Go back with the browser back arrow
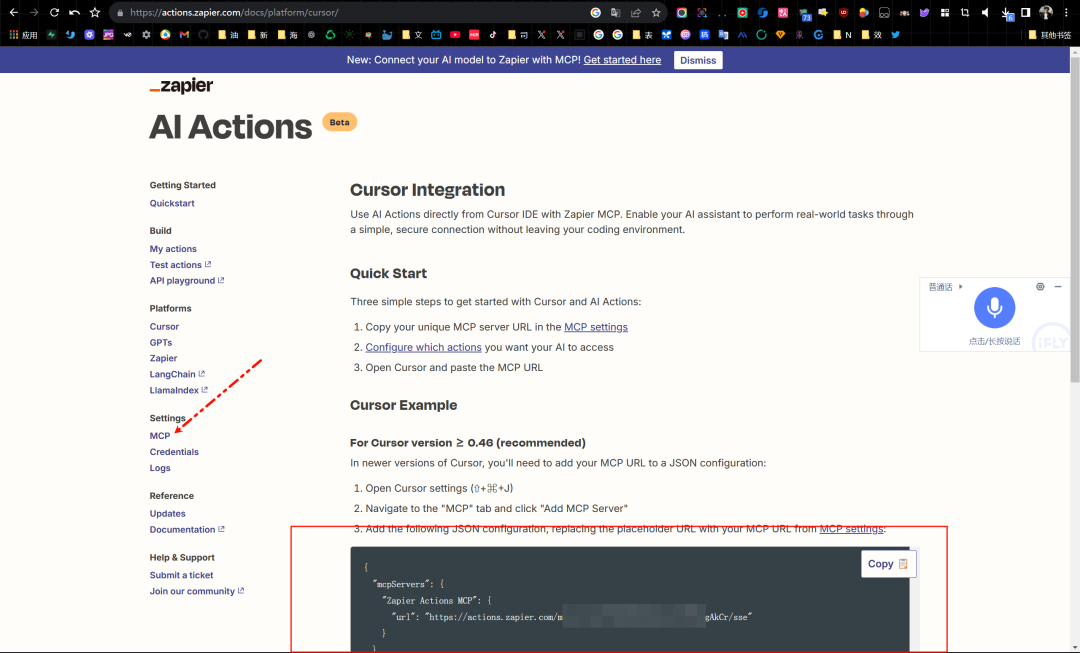This screenshot has width=1080, height=653. pos(14,12)
